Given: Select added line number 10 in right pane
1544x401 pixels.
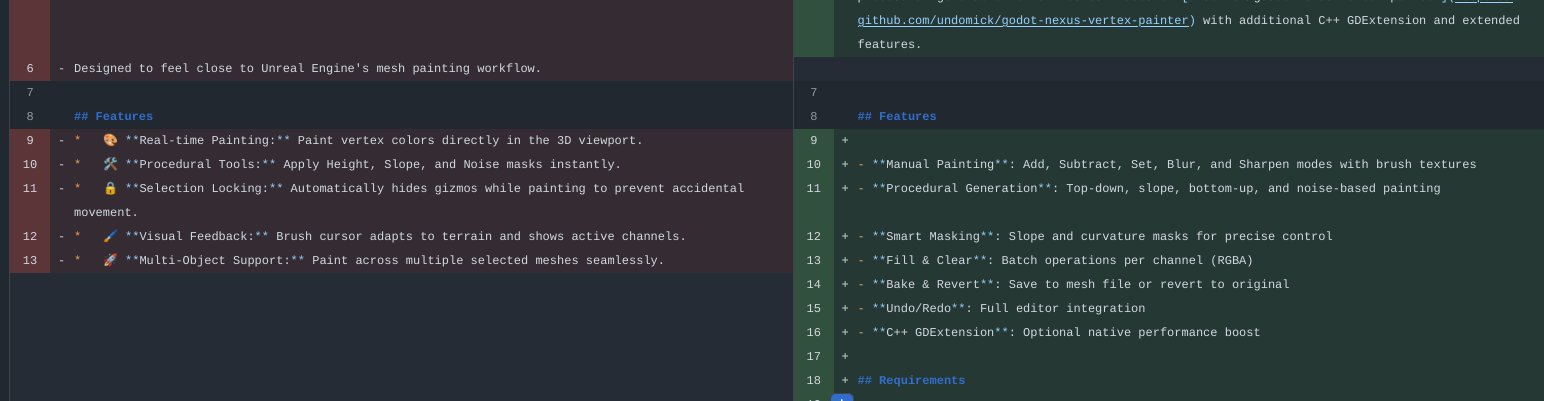Looking at the screenshot, I should 813,165.
